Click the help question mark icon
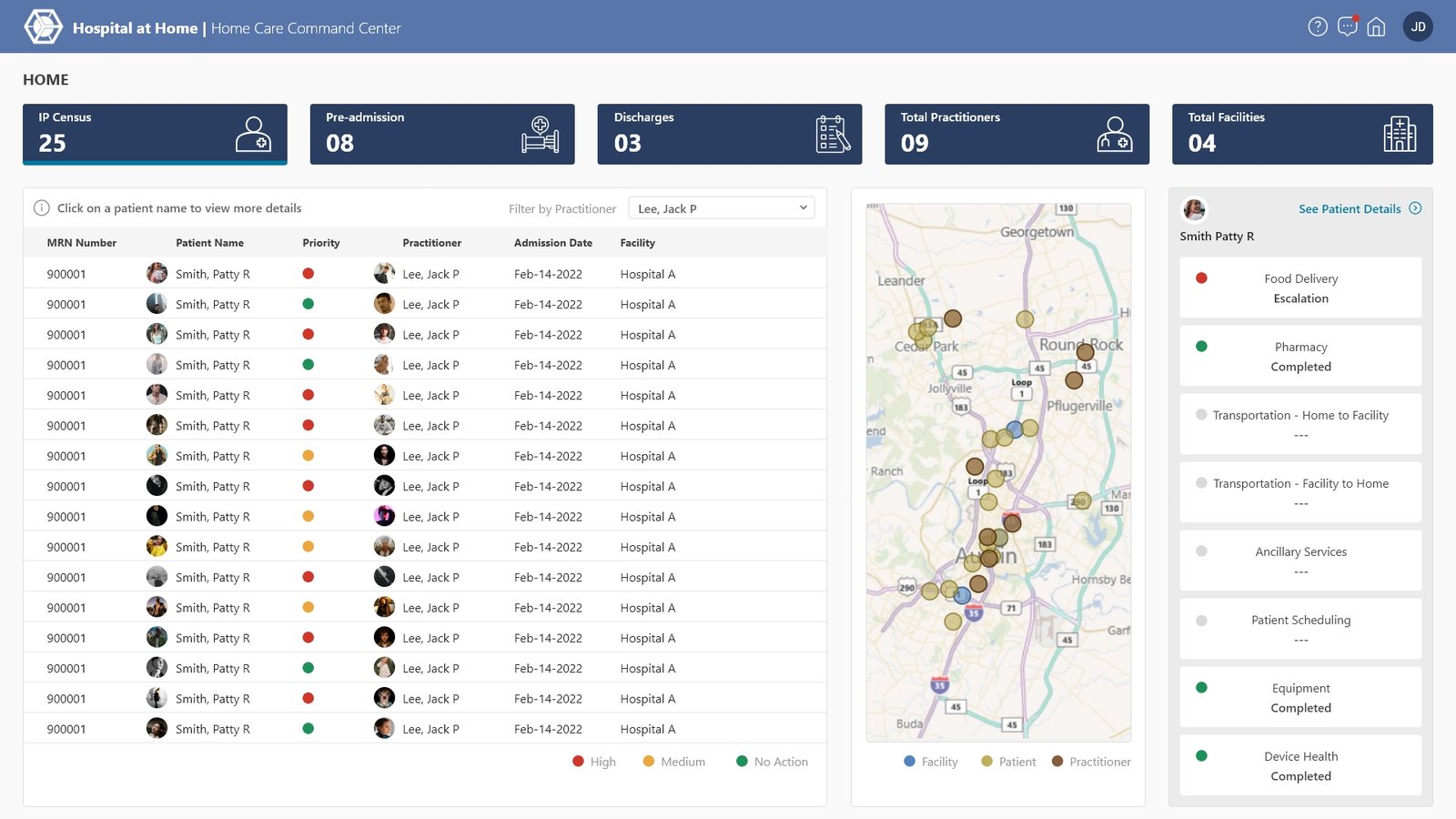 click(x=1317, y=27)
